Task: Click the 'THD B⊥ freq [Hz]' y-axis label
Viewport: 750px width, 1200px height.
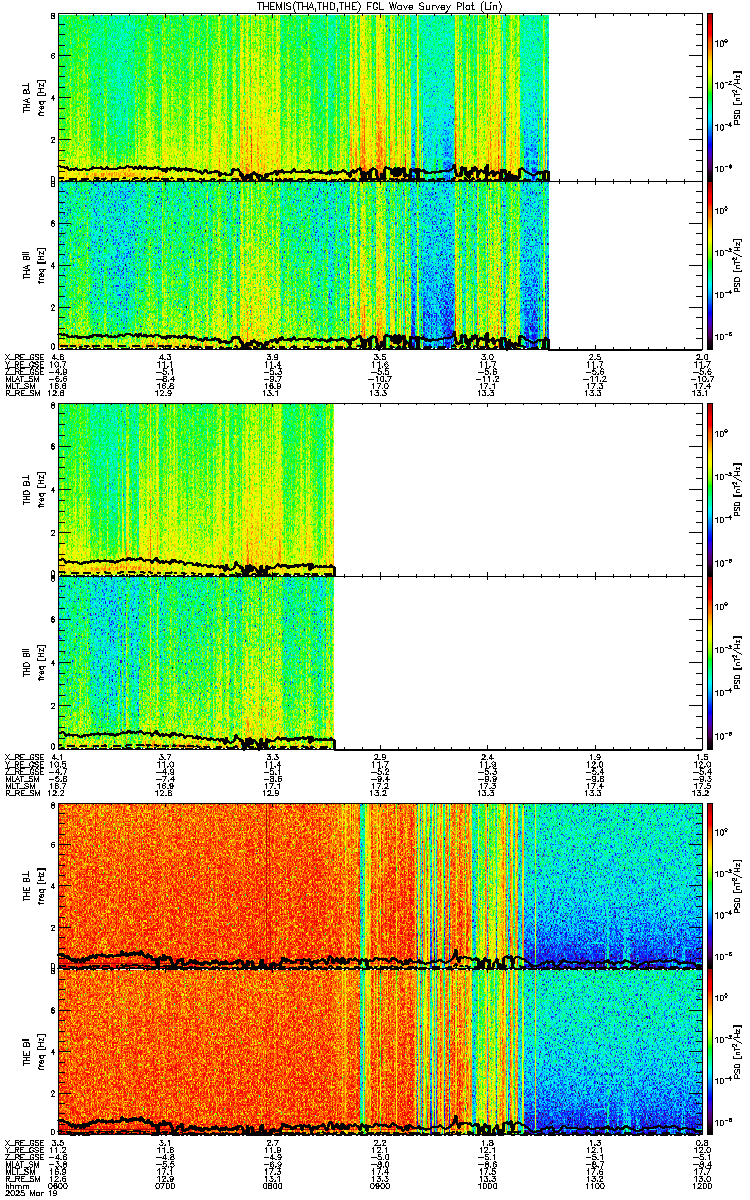Action: click(33, 489)
